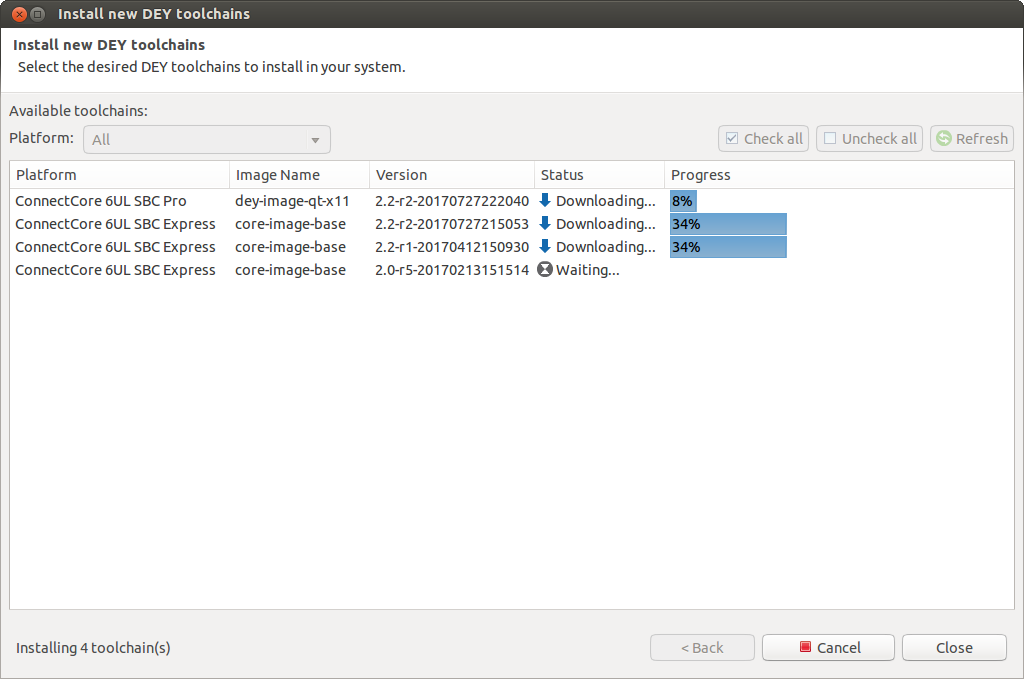1024x679 pixels.
Task: Click the download arrow icon for dey-image-qt-x11
Action: 545,200
